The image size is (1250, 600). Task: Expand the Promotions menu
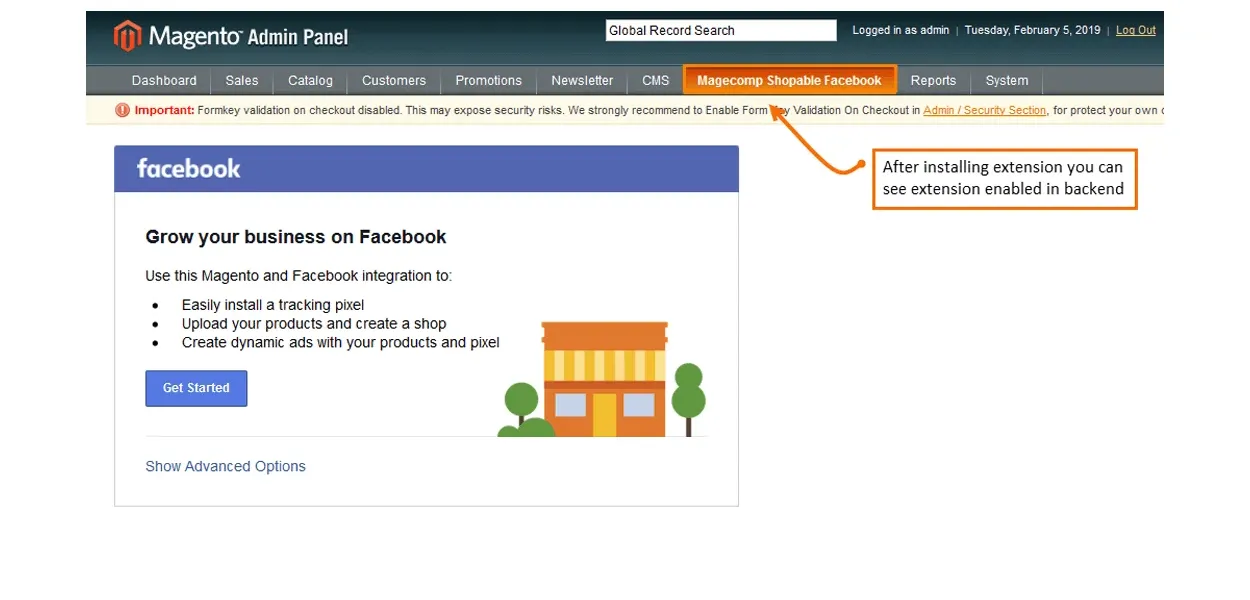point(488,81)
